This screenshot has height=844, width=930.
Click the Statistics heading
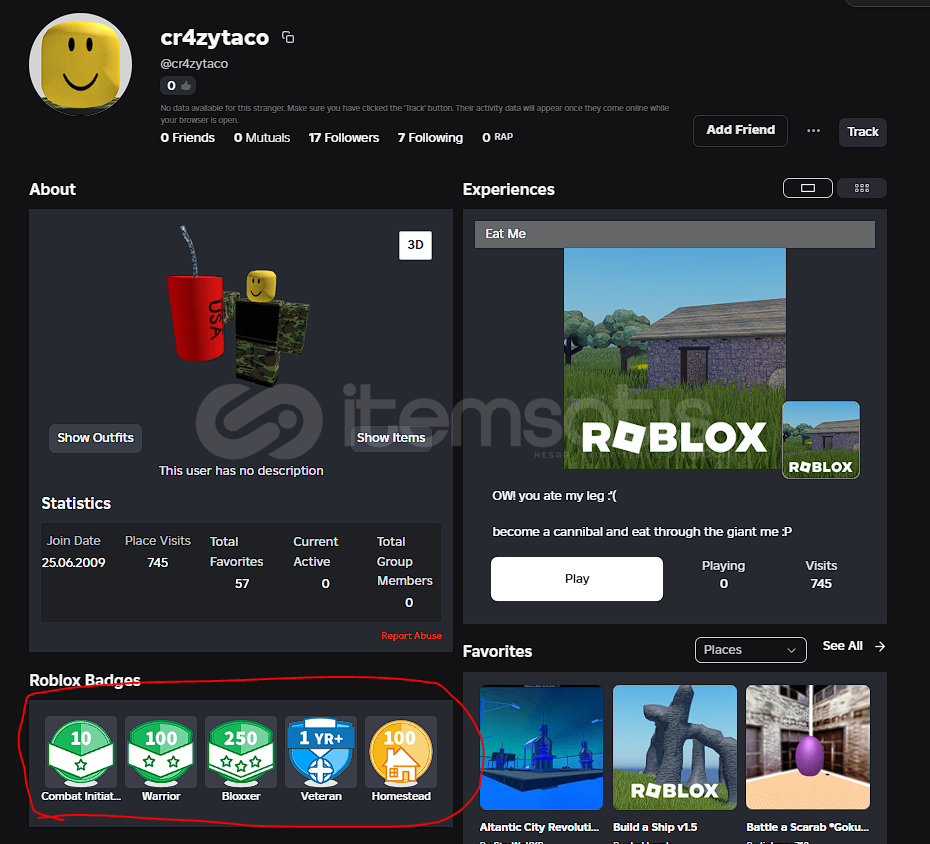pyautogui.click(x=76, y=503)
